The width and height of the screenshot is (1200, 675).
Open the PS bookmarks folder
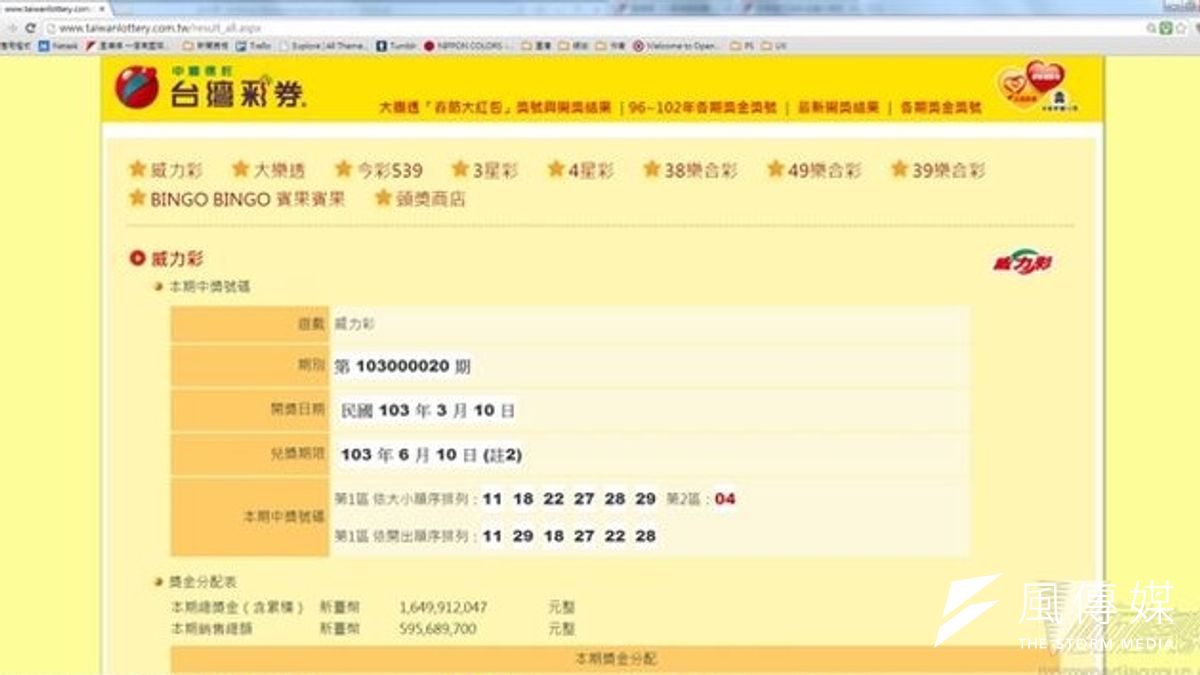[x=740, y=44]
